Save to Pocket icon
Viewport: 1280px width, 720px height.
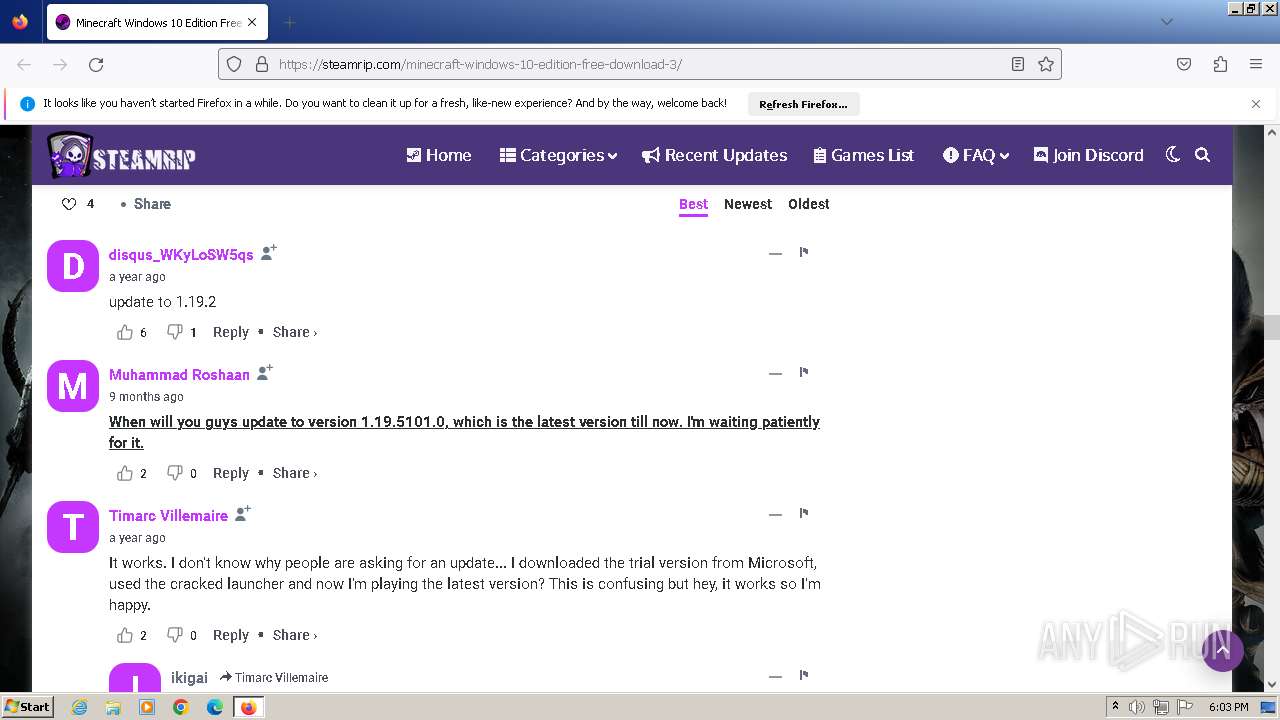tap(1184, 64)
